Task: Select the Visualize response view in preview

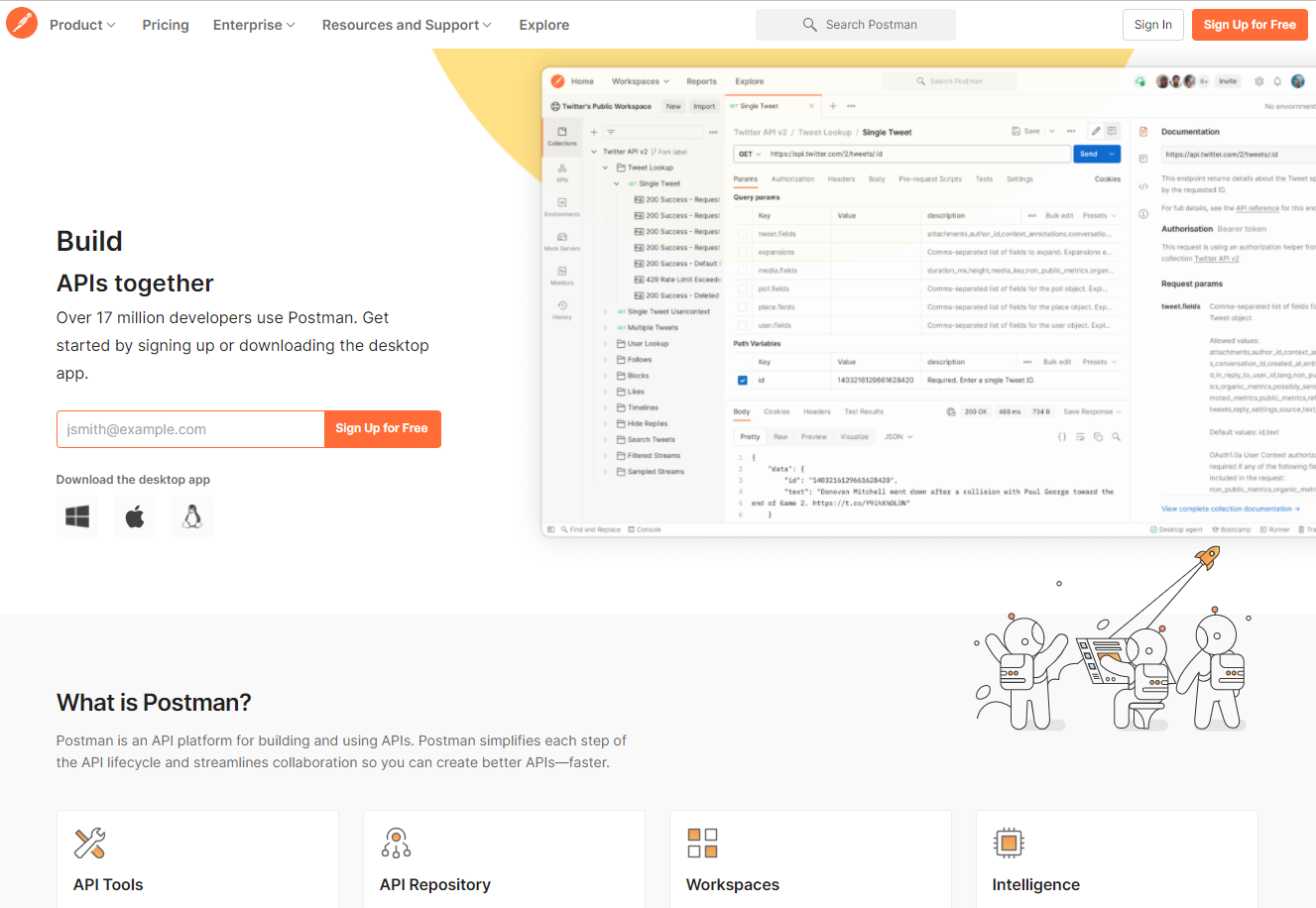Action: (x=854, y=436)
